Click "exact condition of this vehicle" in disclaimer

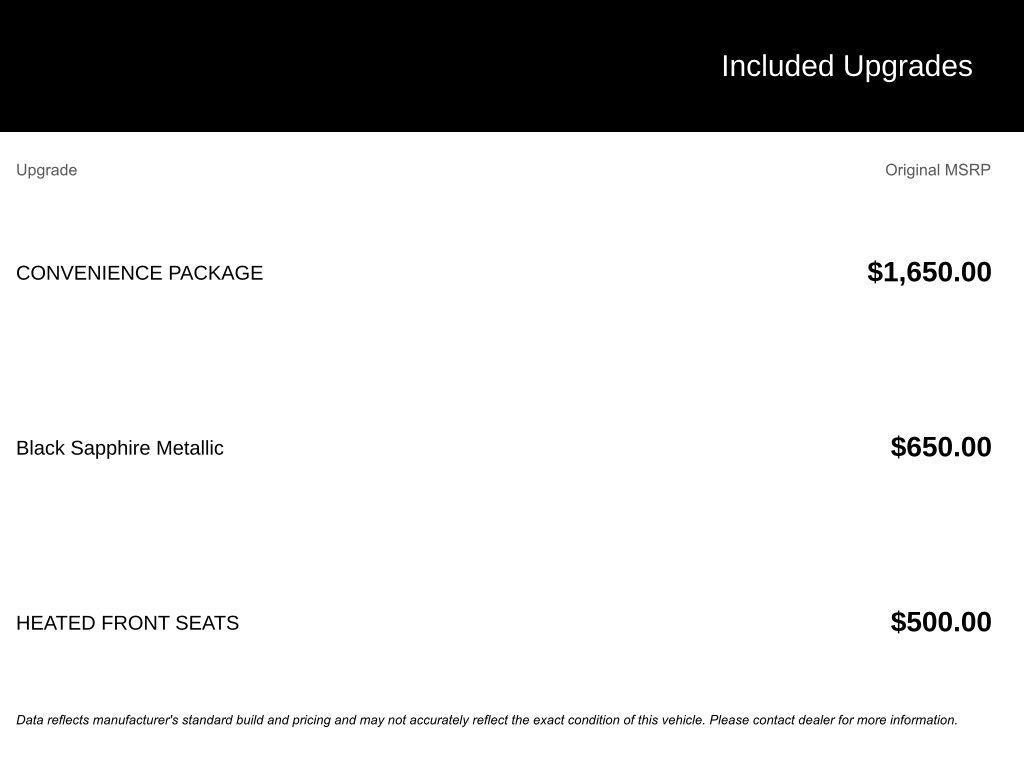click(x=618, y=720)
